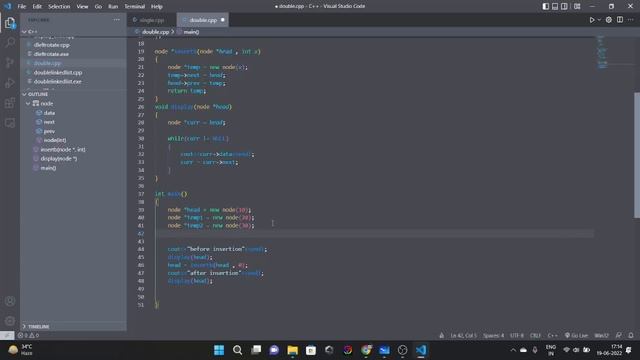Open OBS Studio from taskbar
640x360 pixels.
402,350
